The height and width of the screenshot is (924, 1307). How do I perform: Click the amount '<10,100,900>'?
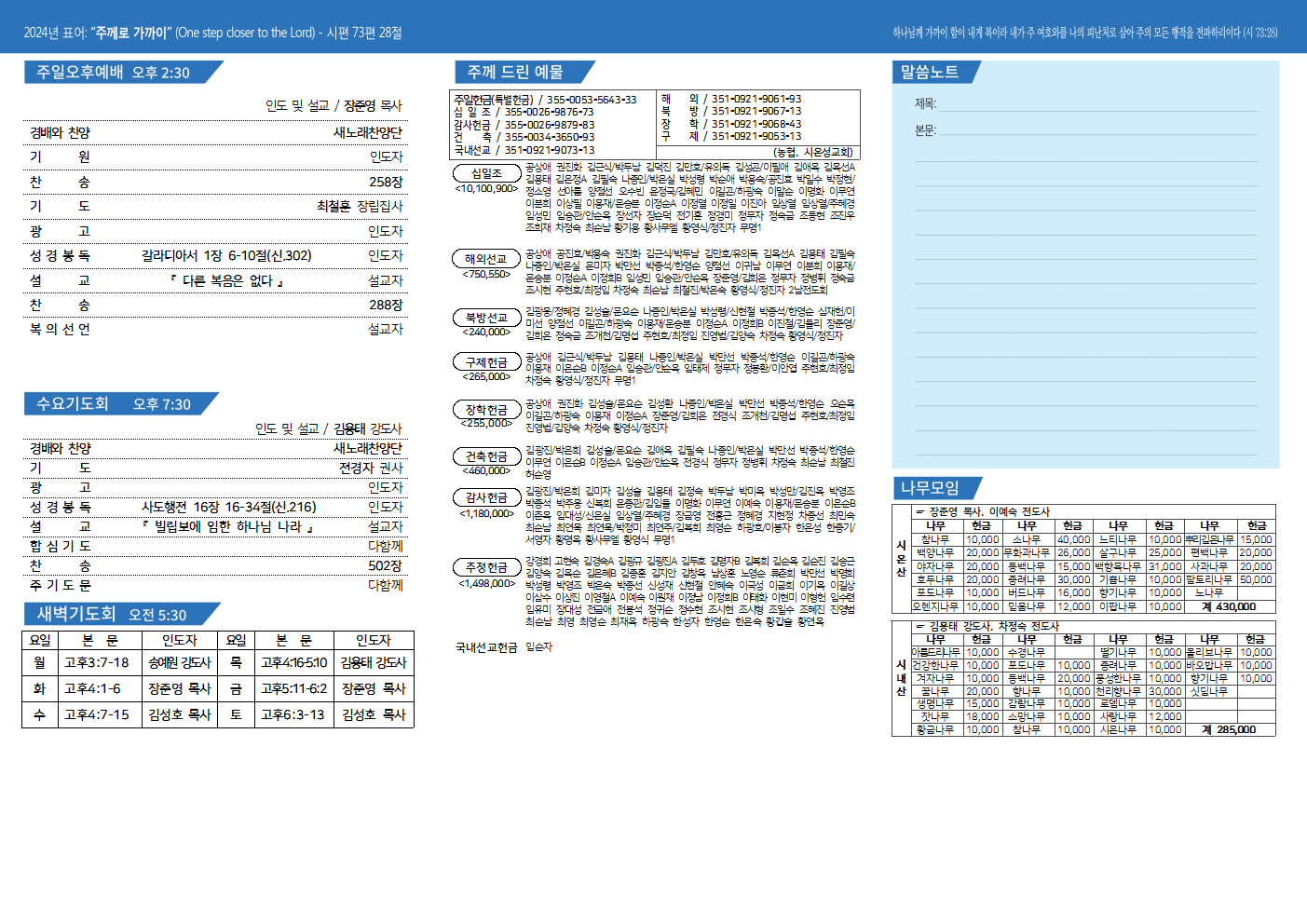click(x=486, y=189)
